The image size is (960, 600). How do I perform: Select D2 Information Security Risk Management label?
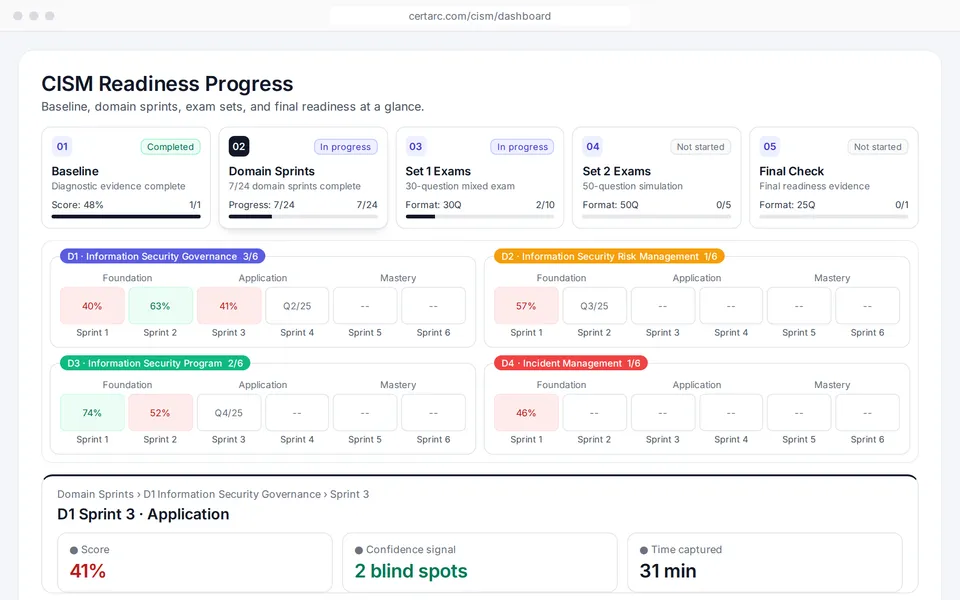point(609,257)
